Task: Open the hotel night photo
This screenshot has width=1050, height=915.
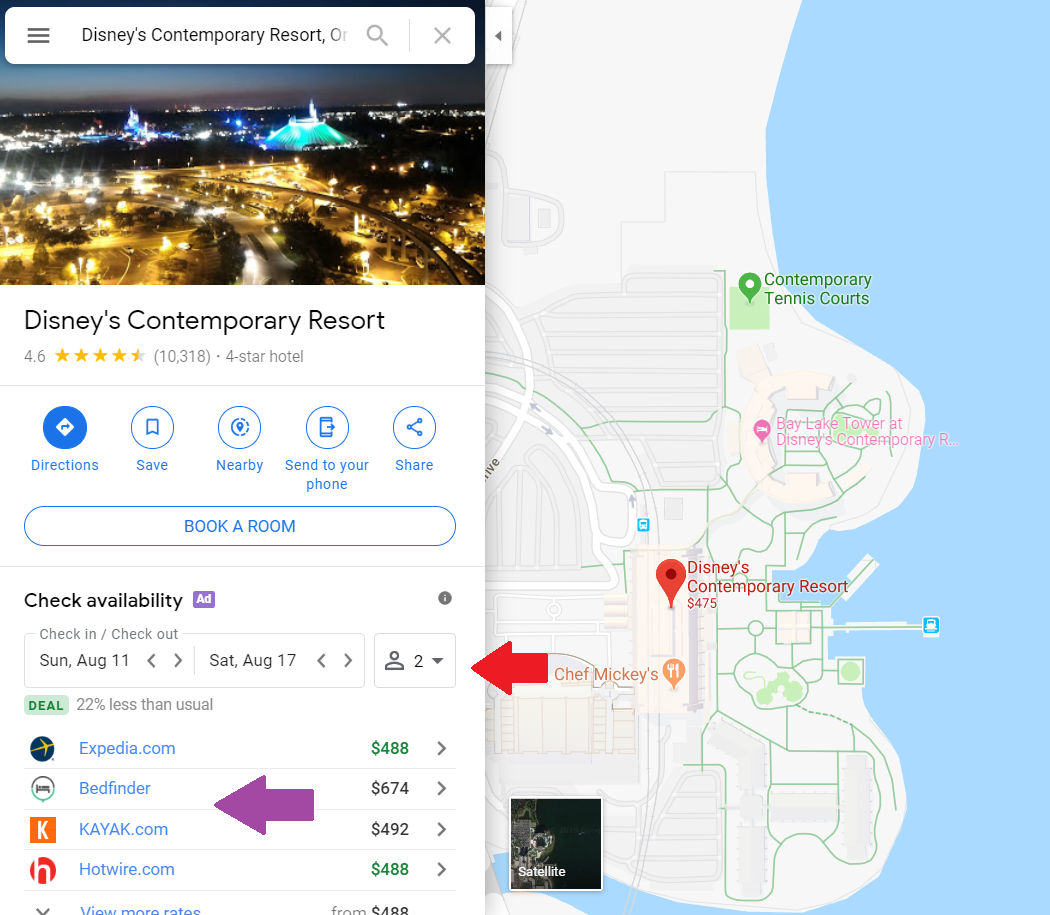Action: click(242, 174)
